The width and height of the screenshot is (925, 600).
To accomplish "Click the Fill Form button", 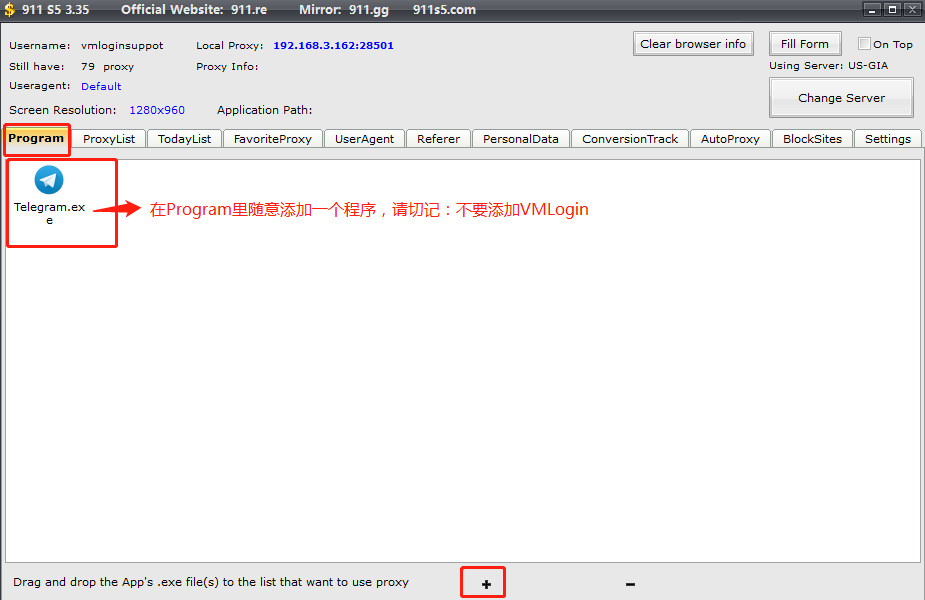I will pos(804,44).
